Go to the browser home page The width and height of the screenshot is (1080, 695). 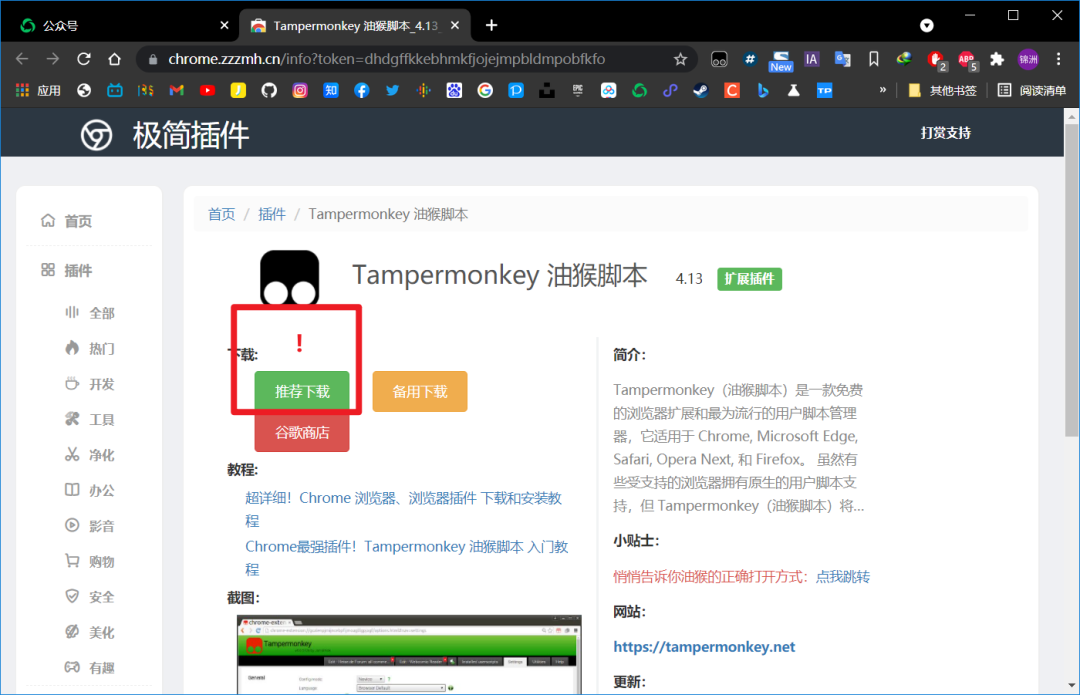click(114, 59)
